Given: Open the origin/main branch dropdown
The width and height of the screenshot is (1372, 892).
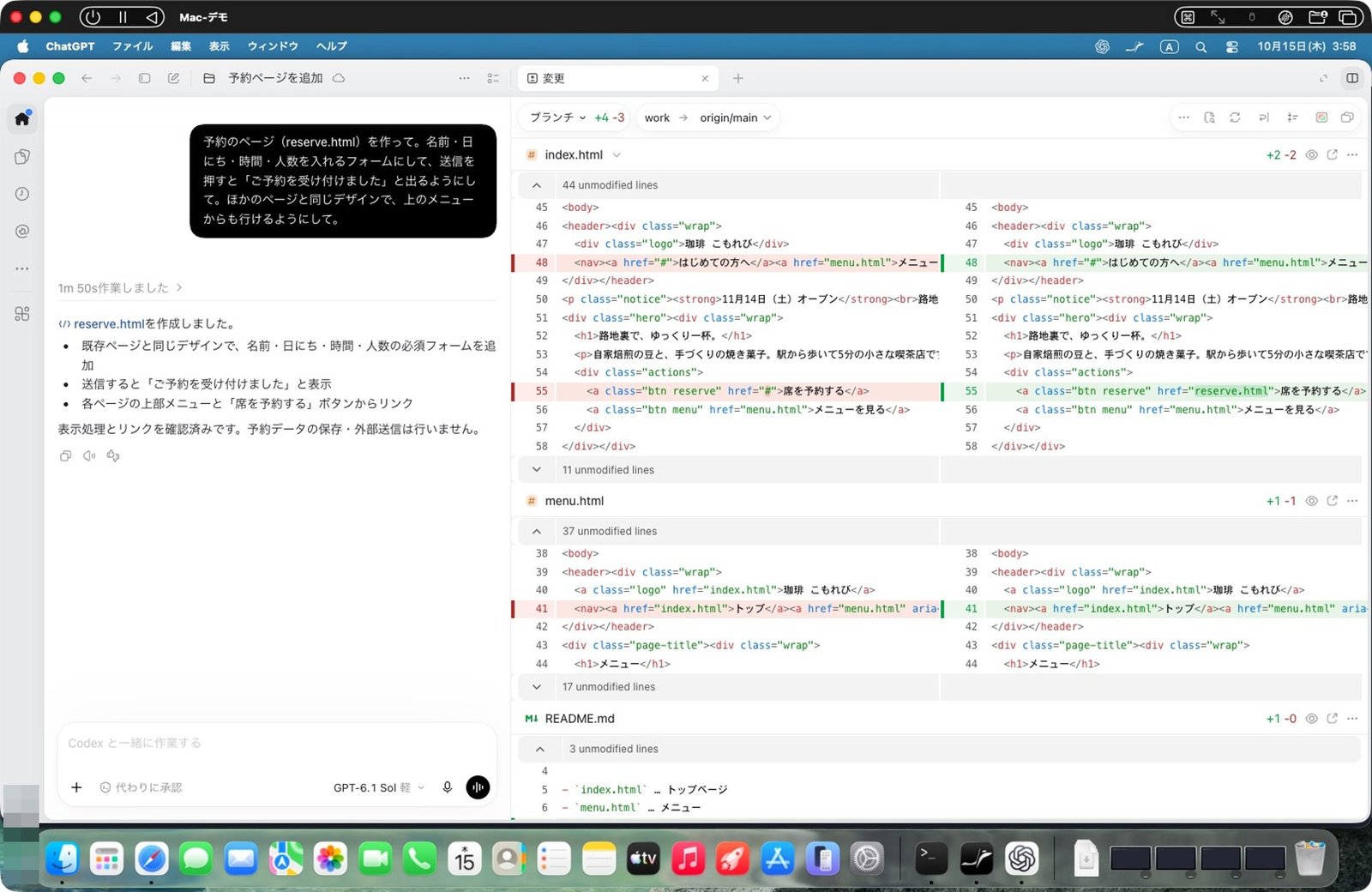Looking at the screenshot, I should pyautogui.click(x=736, y=118).
